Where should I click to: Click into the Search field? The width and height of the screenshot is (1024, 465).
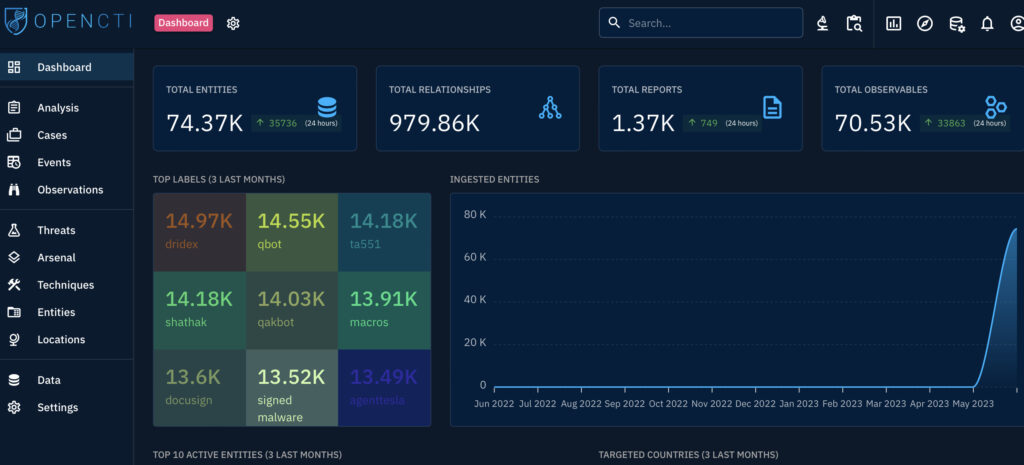710,23
